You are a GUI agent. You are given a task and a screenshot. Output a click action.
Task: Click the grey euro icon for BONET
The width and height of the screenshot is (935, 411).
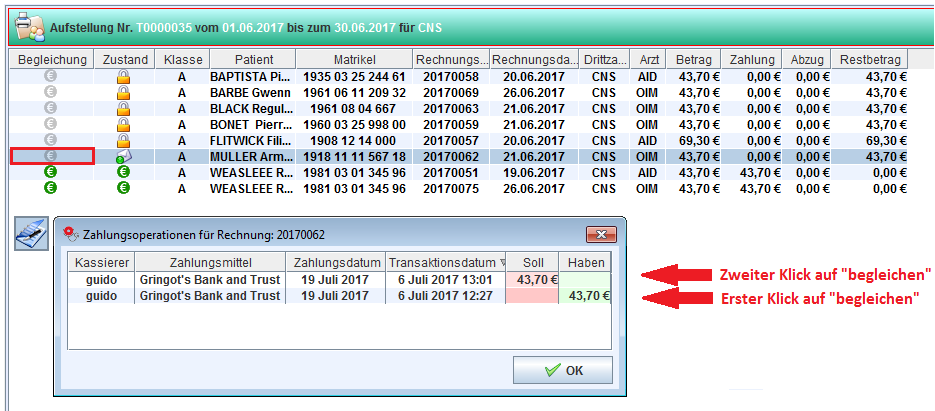(51, 124)
